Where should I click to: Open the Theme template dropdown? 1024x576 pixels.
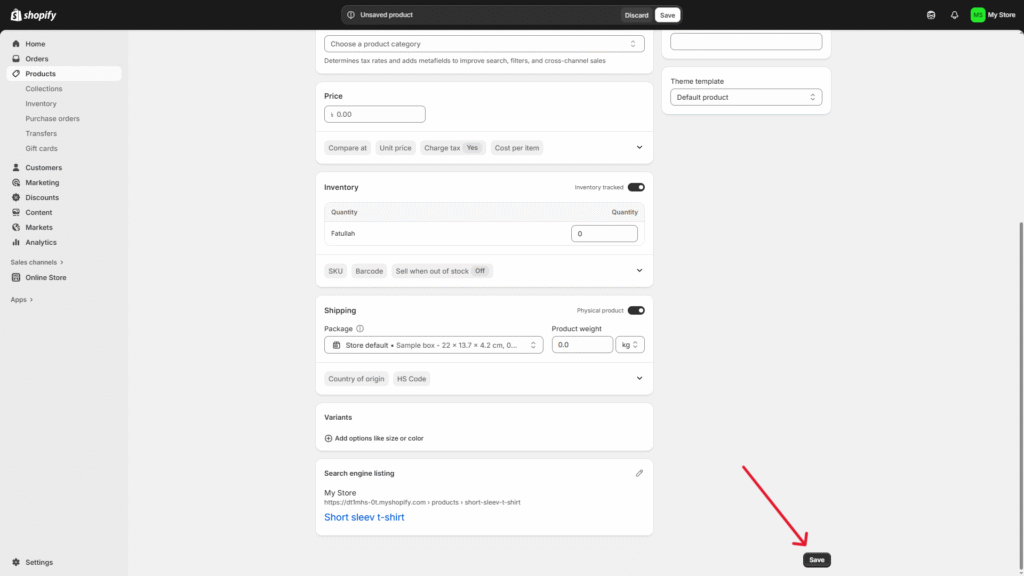click(x=746, y=97)
